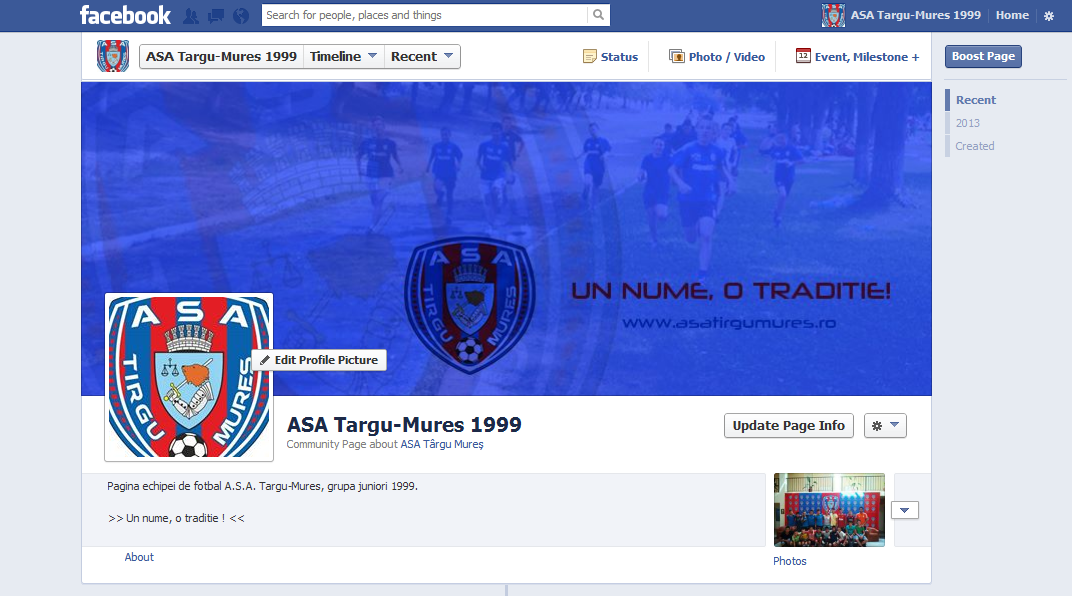
Task: Jump to Created in the timeline sidebar
Action: pyautogui.click(x=975, y=146)
